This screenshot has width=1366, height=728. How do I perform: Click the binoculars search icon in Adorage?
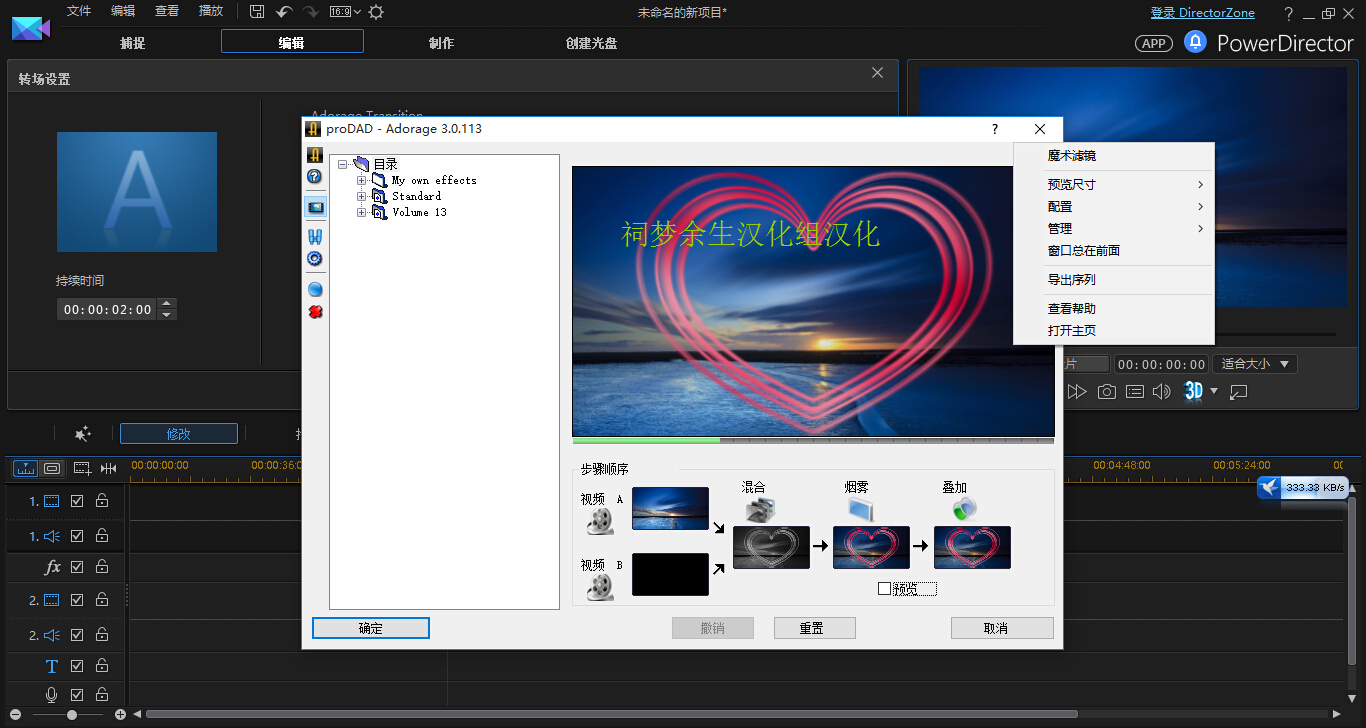click(314, 236)
